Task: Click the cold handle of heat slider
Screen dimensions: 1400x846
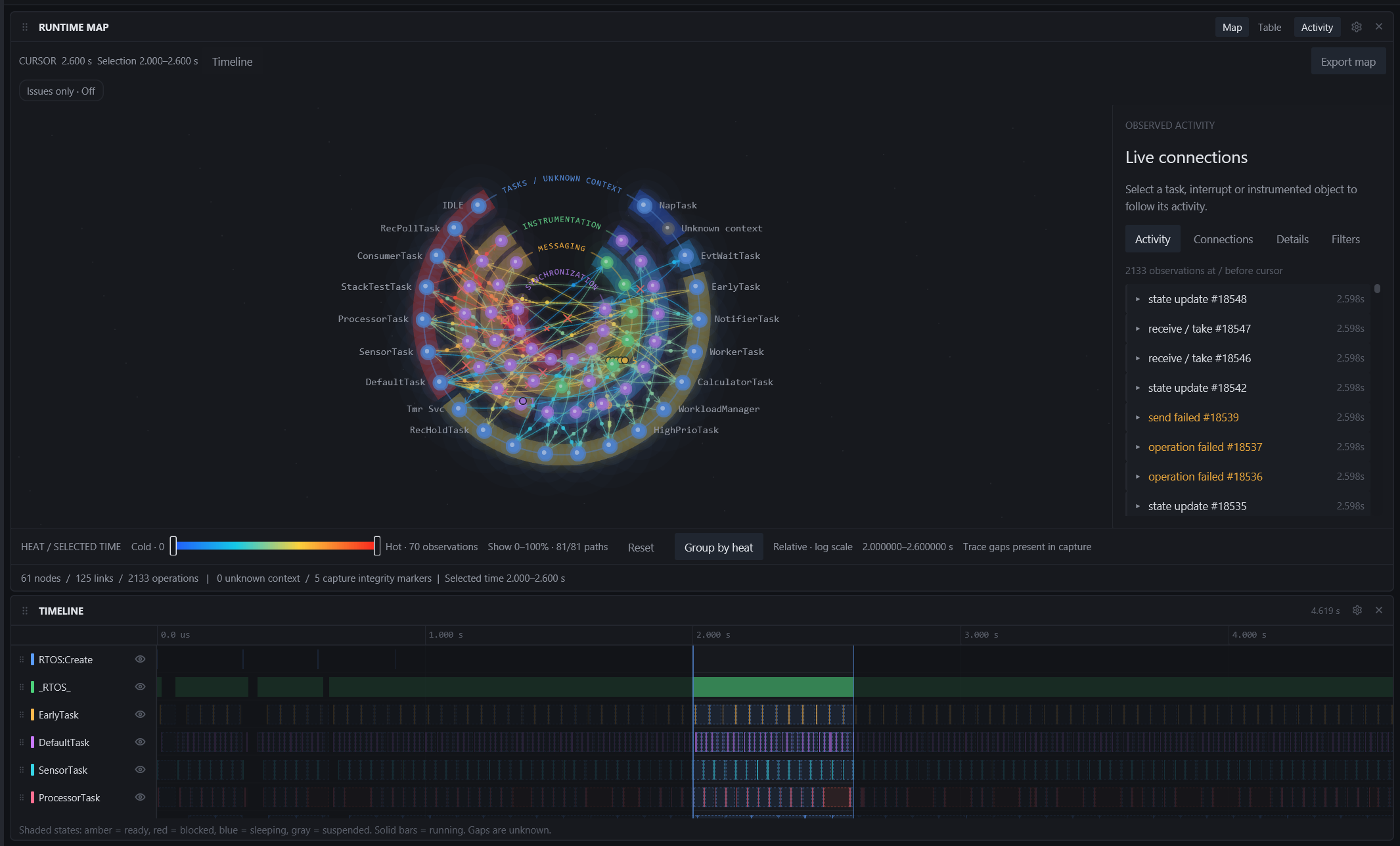Action: 173,546
